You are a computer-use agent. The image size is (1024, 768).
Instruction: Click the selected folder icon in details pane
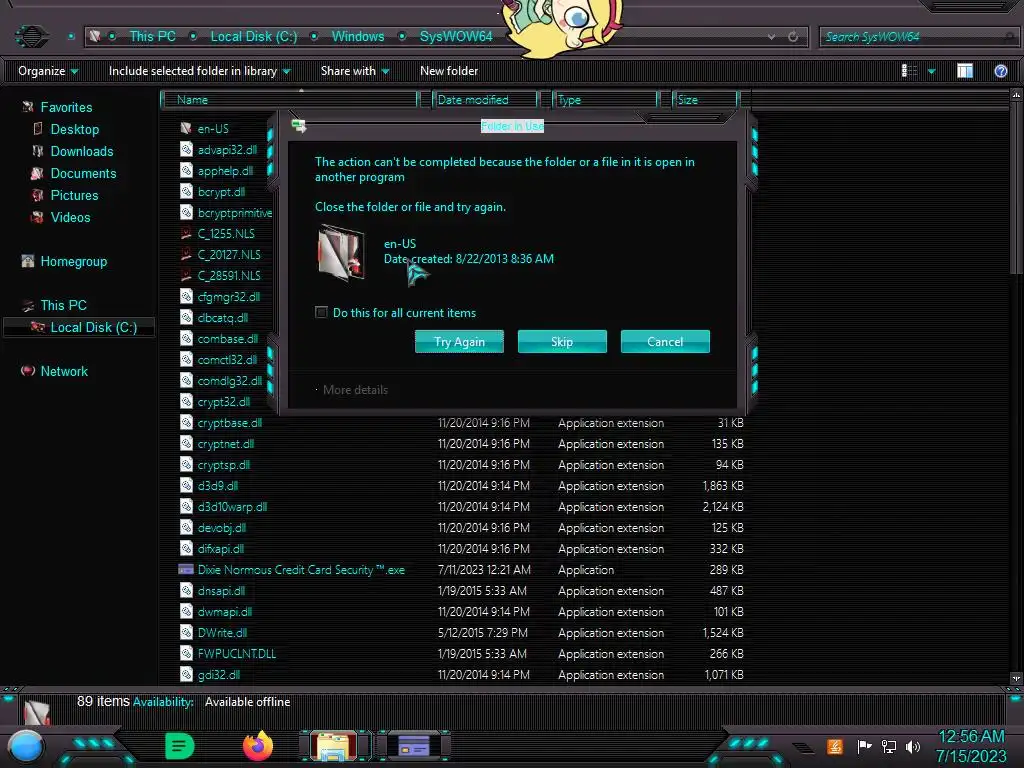[37, 711]
